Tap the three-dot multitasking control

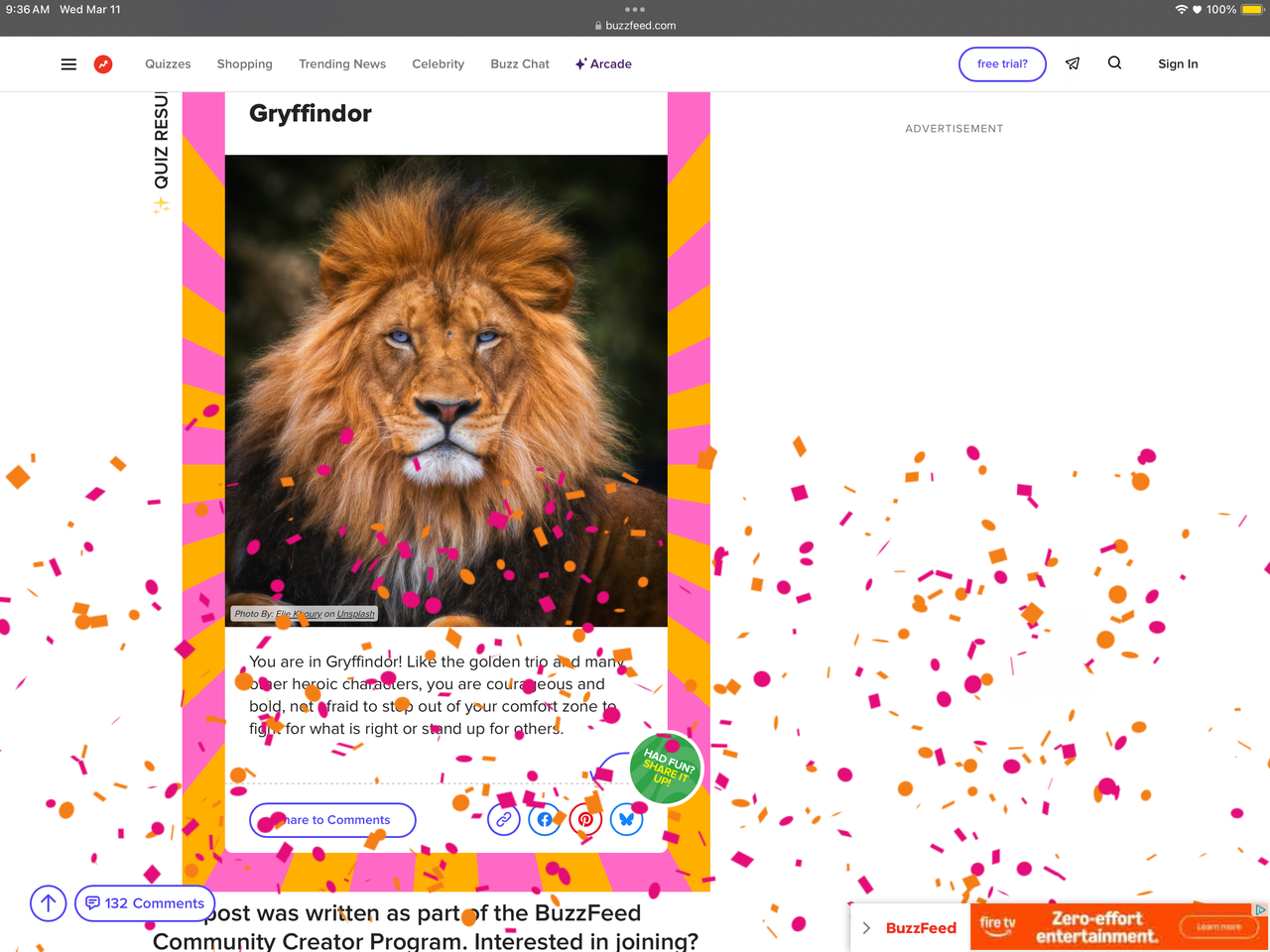(x=635, y=9)
